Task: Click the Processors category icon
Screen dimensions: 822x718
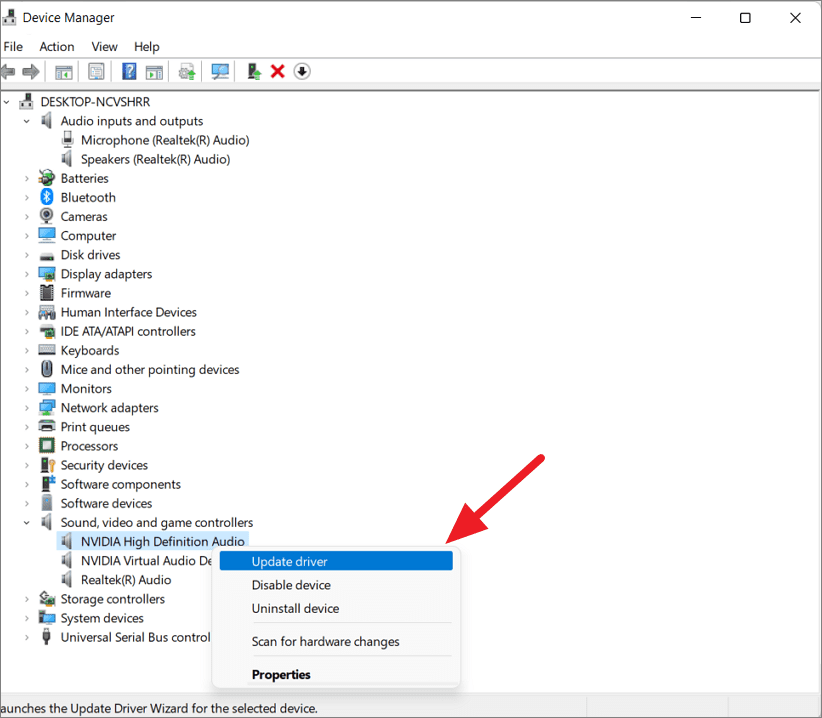Action: click(x=47, y=445)
